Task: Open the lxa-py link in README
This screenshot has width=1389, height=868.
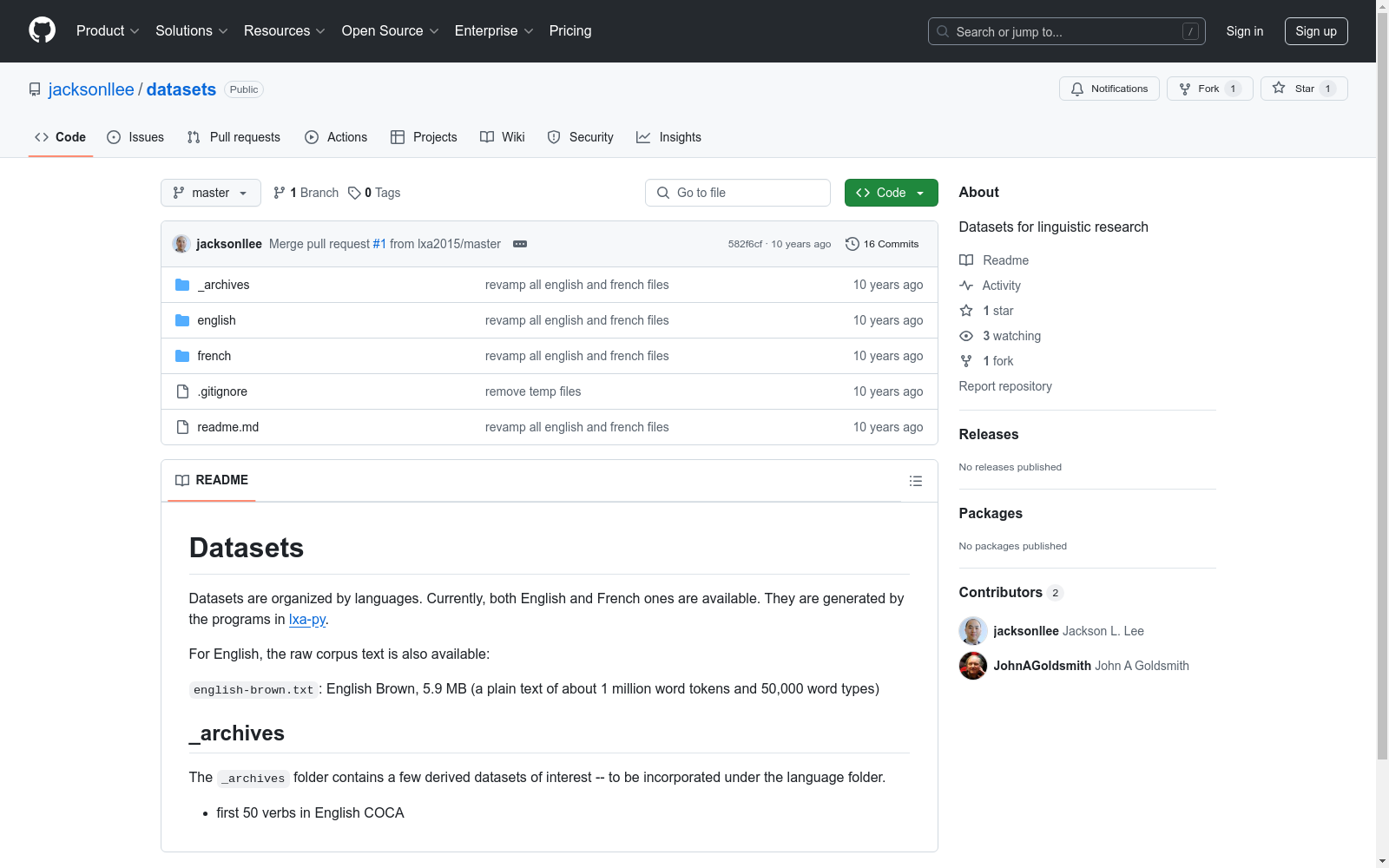Action: click(307, 619)
